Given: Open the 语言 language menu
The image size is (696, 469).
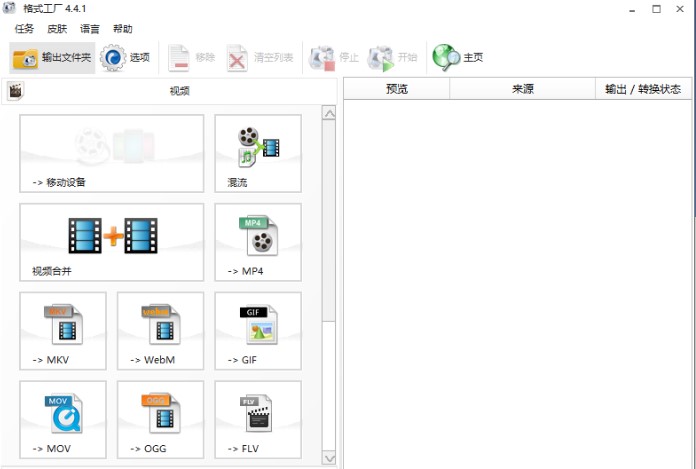Looking at the screenshot, I should (x=90, y=29).
